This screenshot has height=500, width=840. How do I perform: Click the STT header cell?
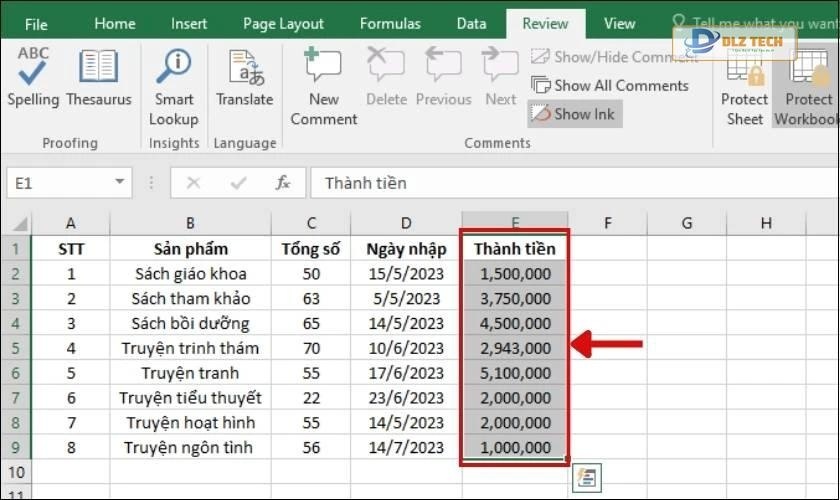point(71,249)
